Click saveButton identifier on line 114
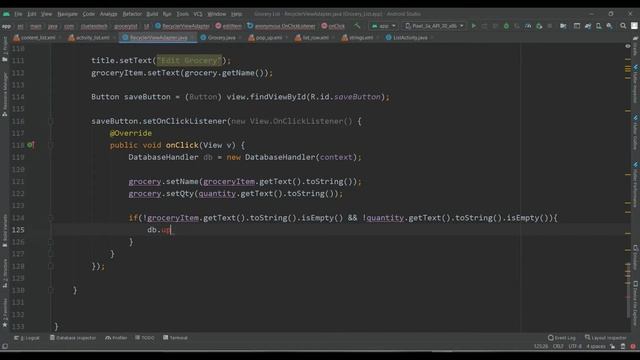 coord(147,97)
